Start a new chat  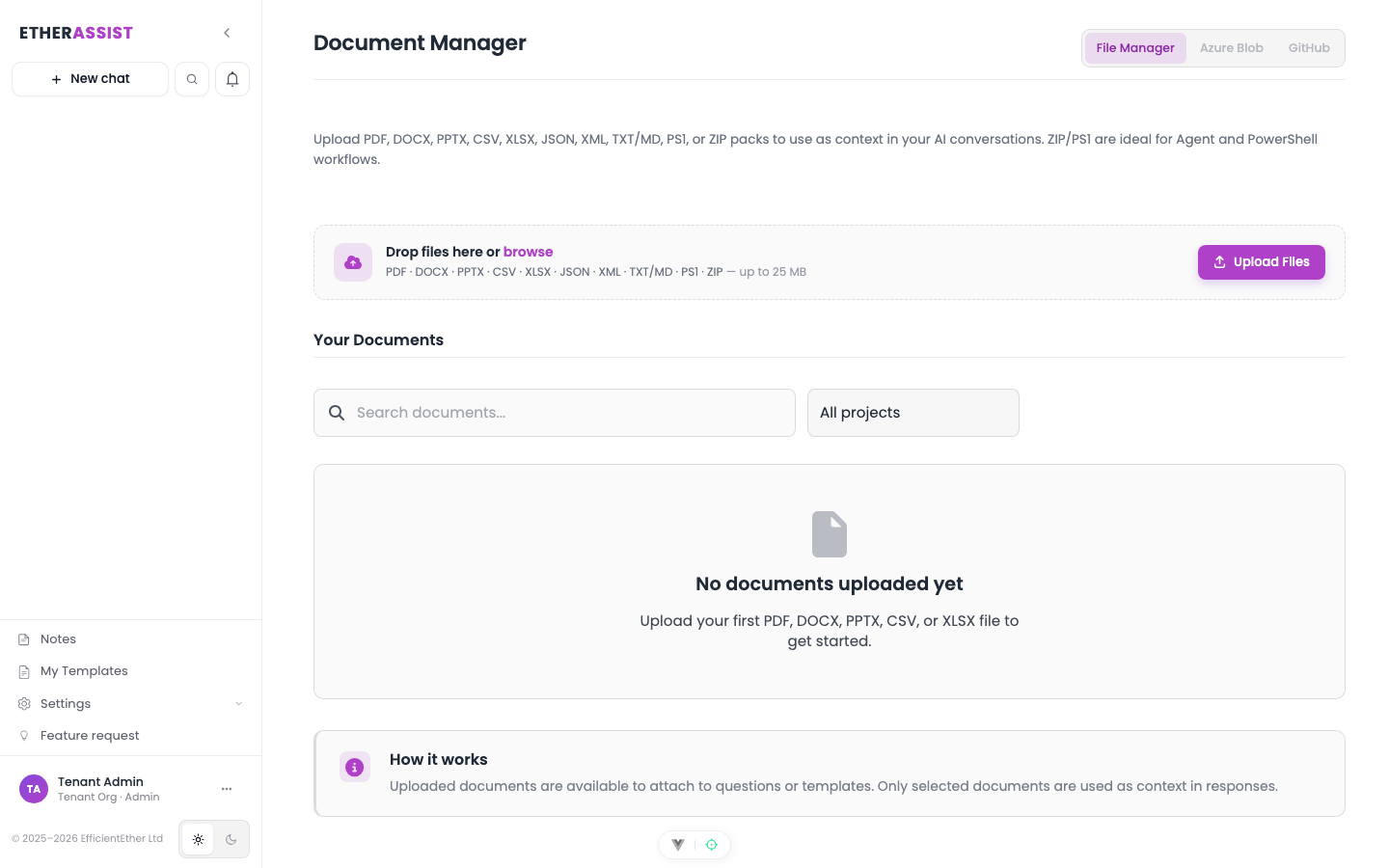click(91, 79)
